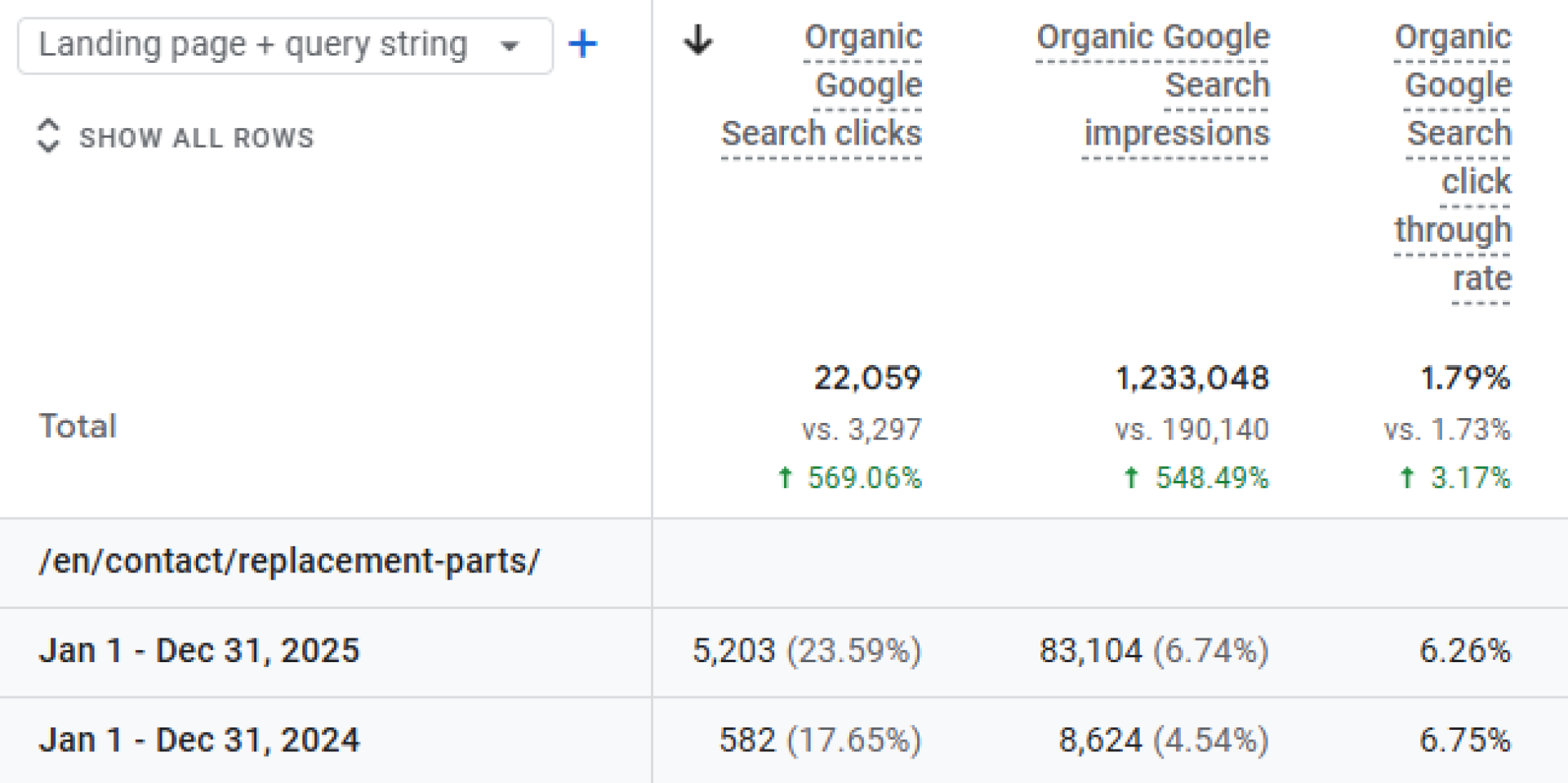Sort by Organic Google Search clicks header
This screenshot has height=783, width=1568.
coord(822,86)
